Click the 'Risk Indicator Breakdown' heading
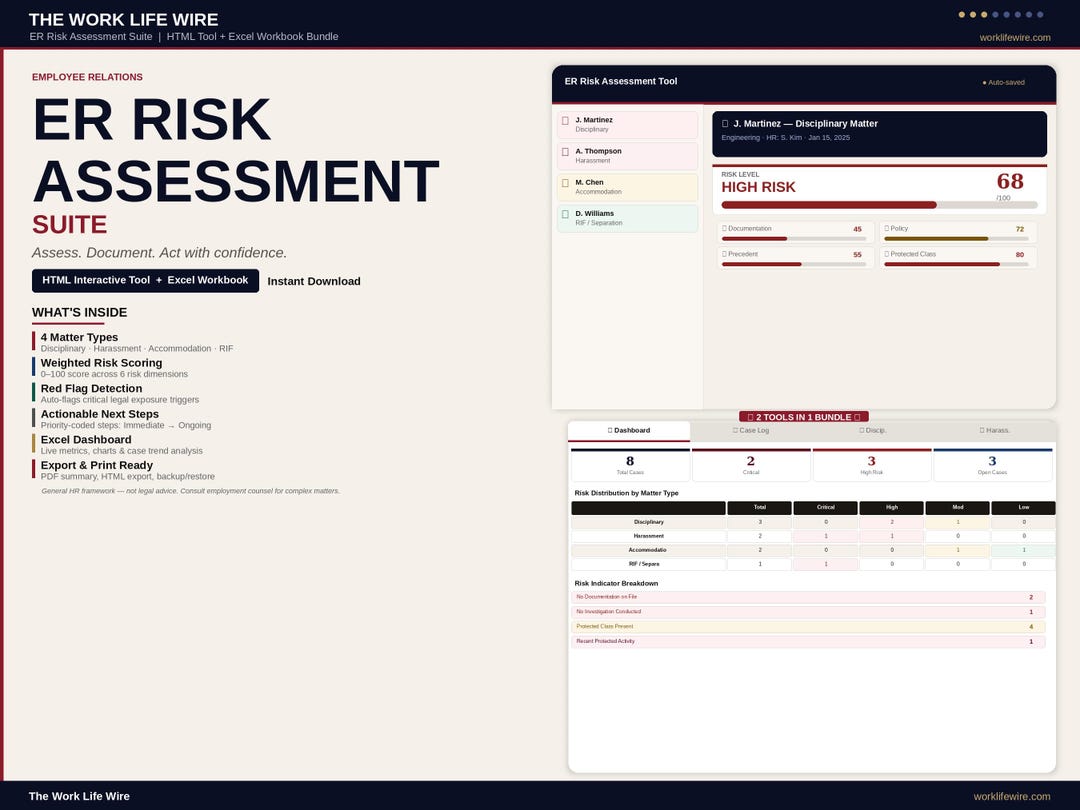Image resolution: width=1080 pixels, height=810 pixels. pos(616,583)
